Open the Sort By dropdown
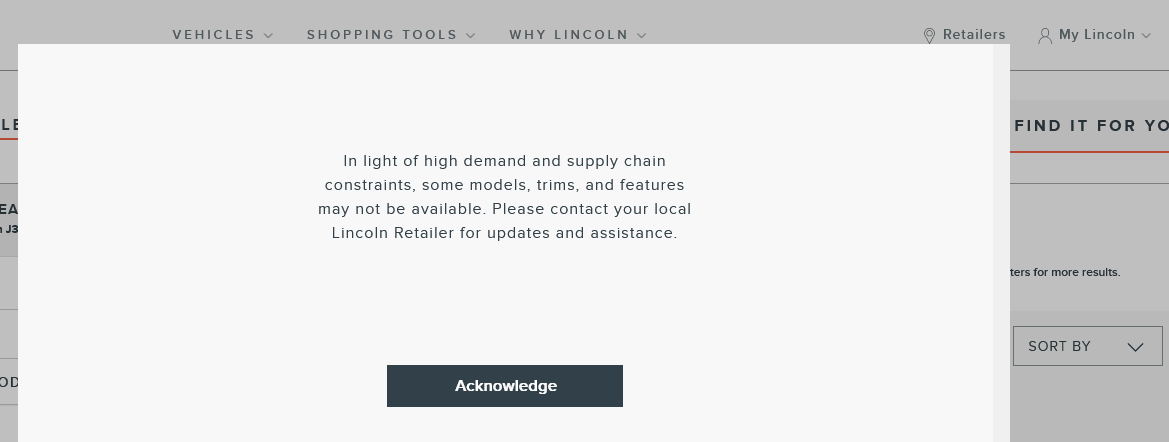The image size is (1169, 442). [x=1088, y=346]
